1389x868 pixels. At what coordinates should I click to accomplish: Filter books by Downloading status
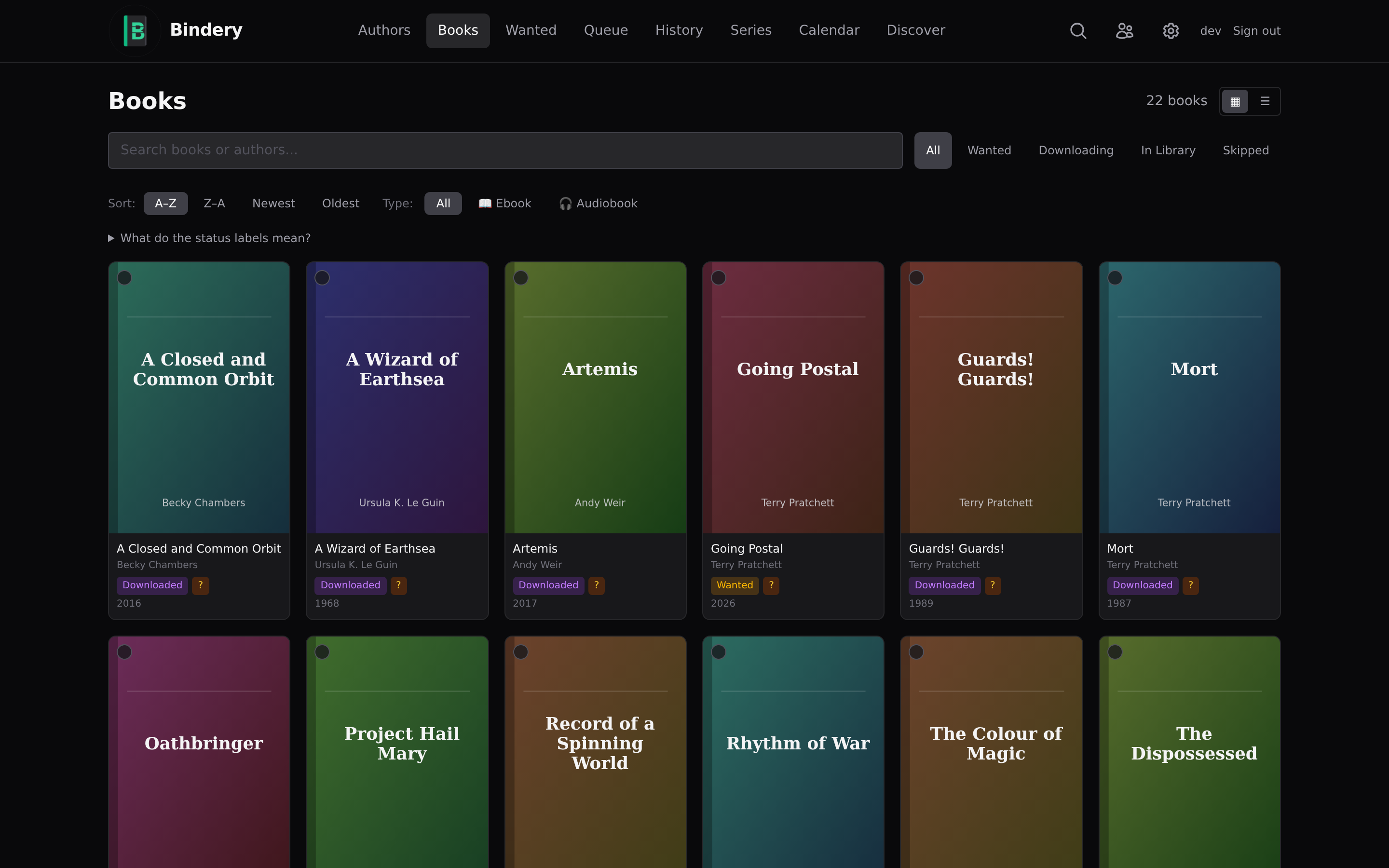tap(1076, 150)
